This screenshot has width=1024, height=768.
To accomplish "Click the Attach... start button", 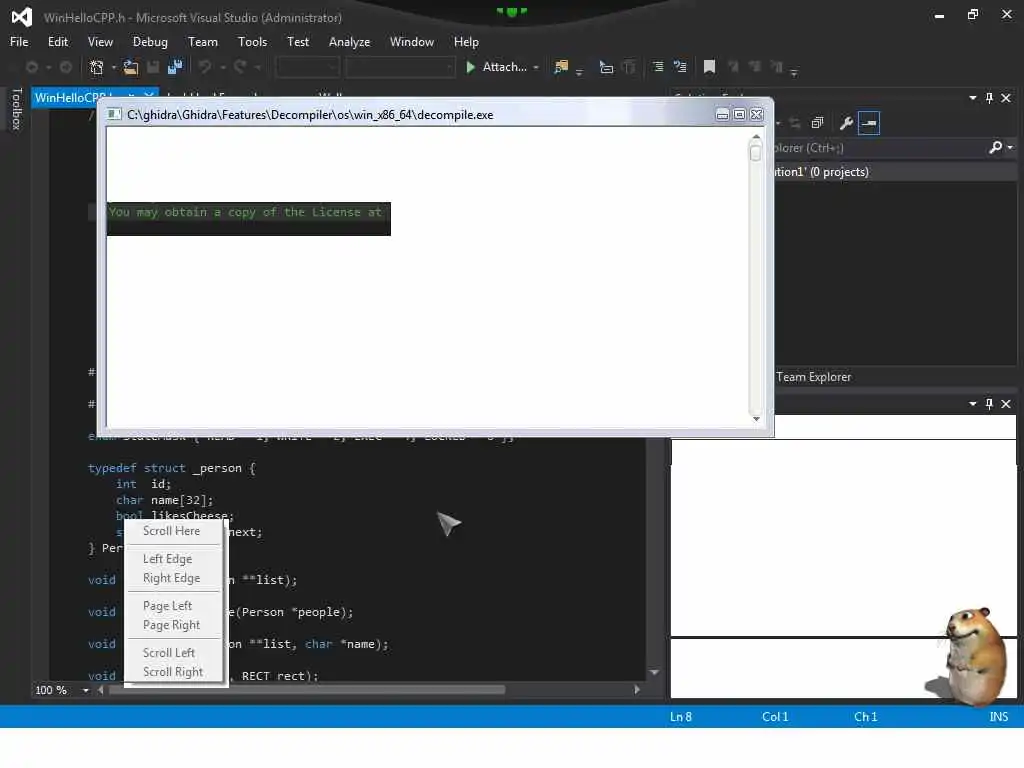I will click(x=497, y=67).
